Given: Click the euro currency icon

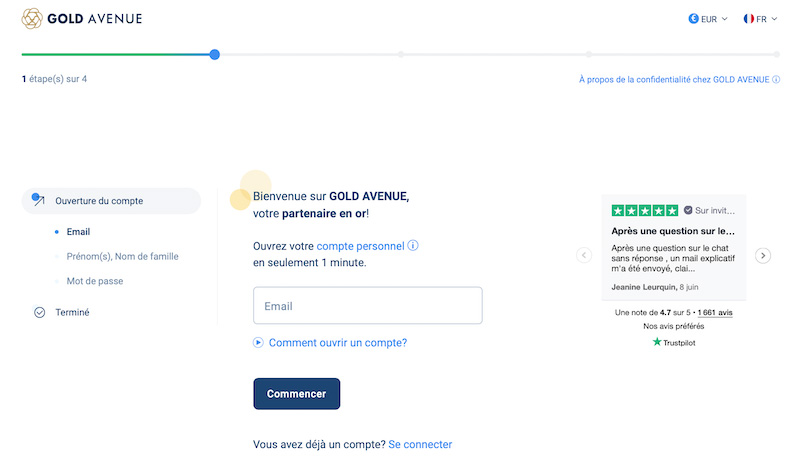Looking at the screenshot, I should click(693, 19).
